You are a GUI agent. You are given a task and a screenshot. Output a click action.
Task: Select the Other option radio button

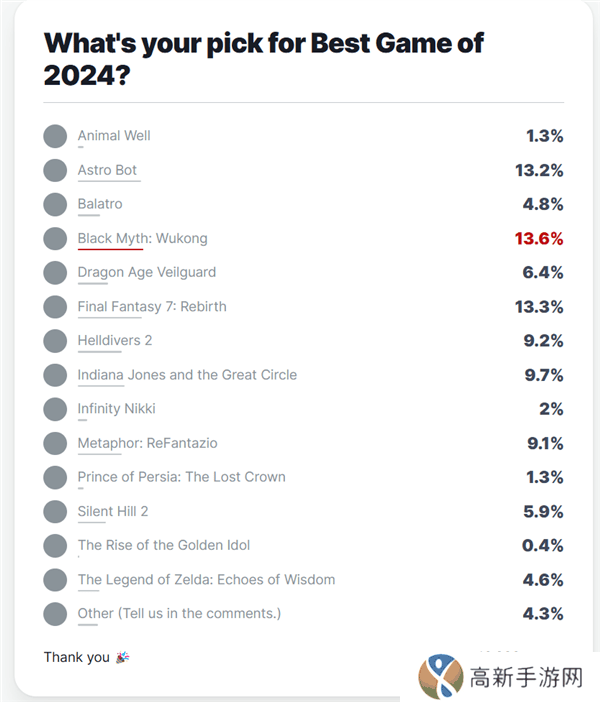tap(55, 613)
